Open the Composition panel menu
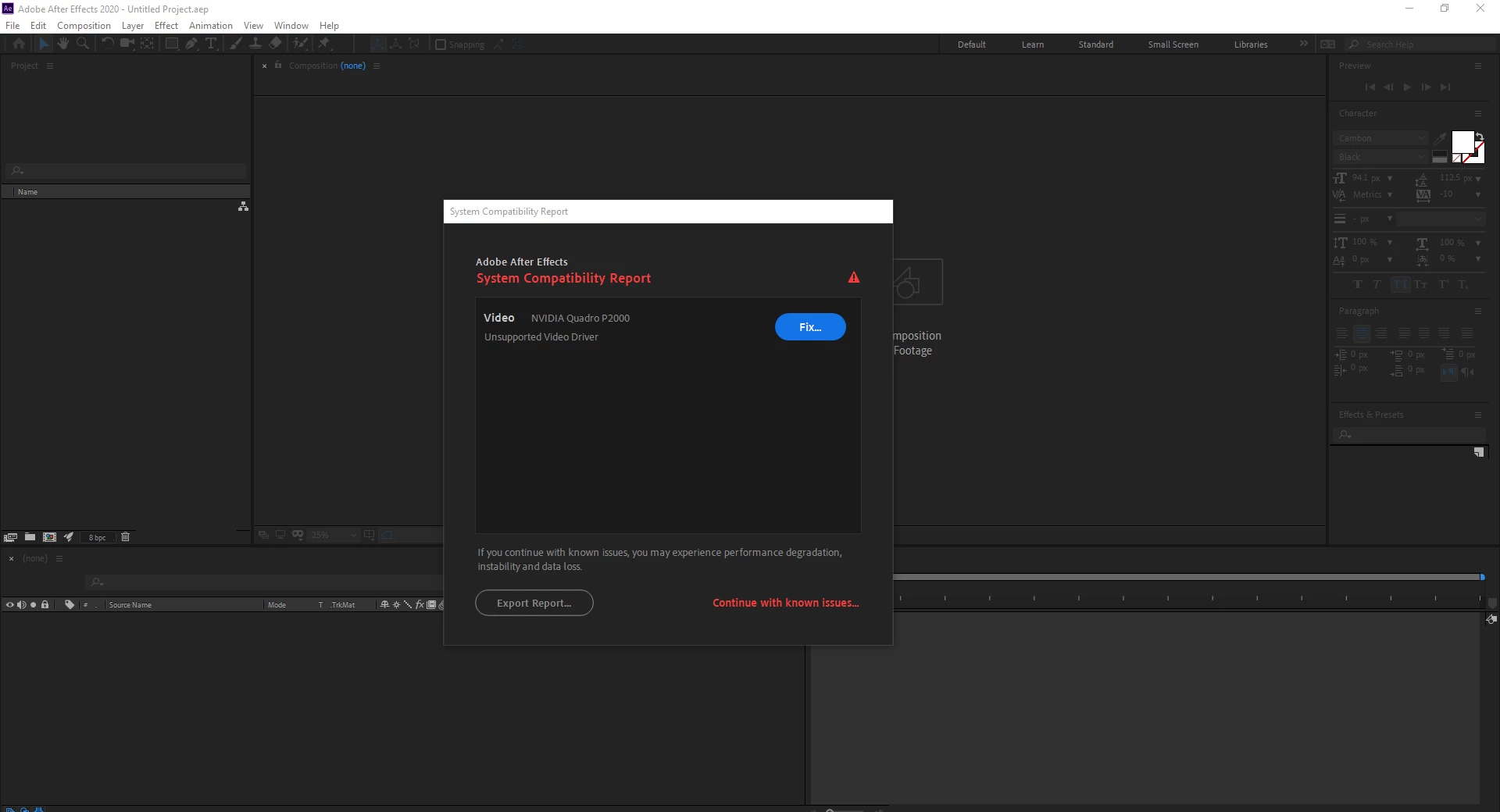This screenshot has height=812, width=1500. coord(377,66)
